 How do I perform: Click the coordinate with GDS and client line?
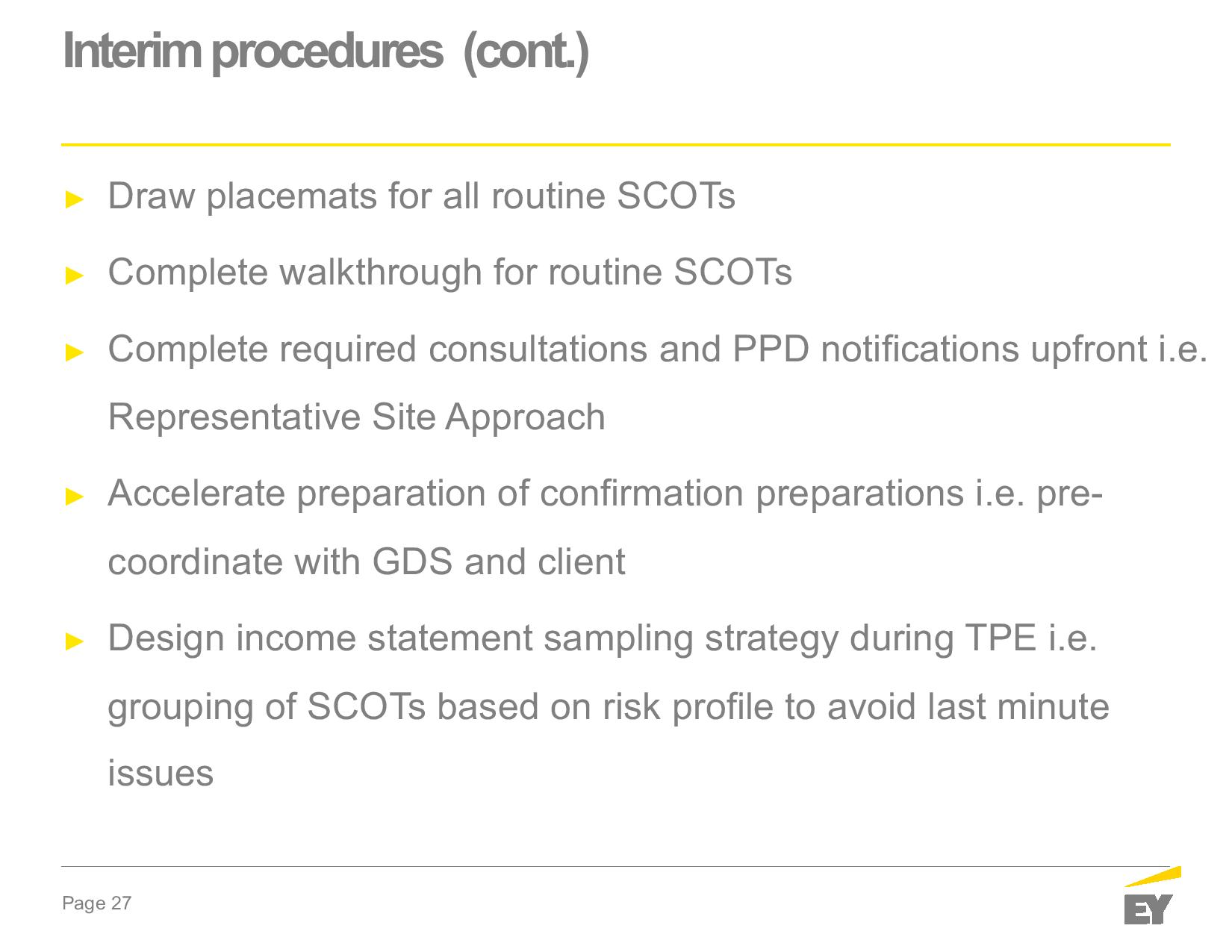pos(367,561)
